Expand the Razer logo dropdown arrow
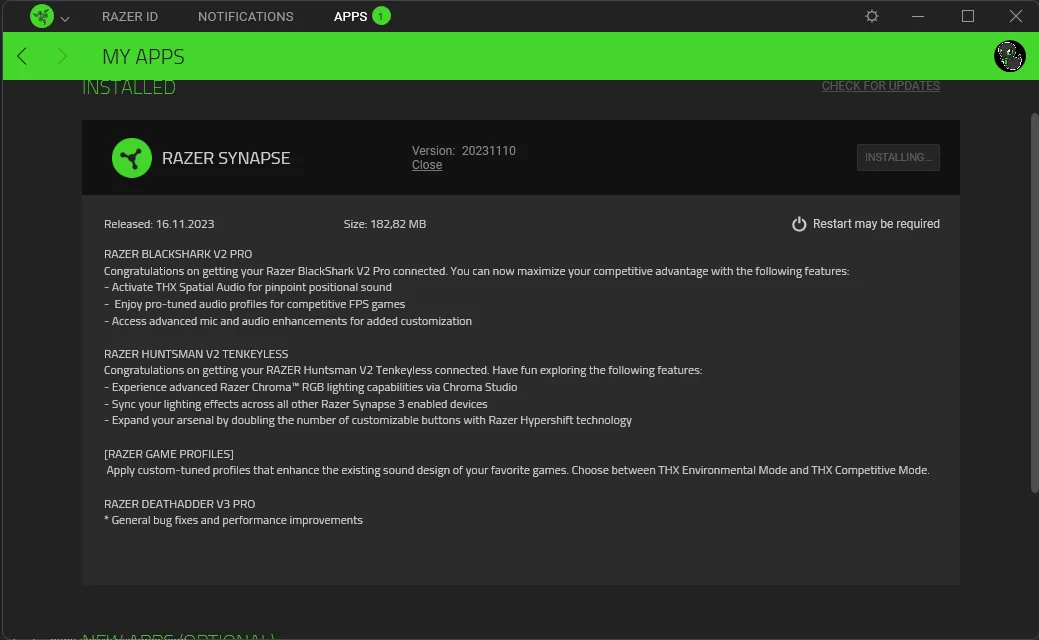 point(65,19)
